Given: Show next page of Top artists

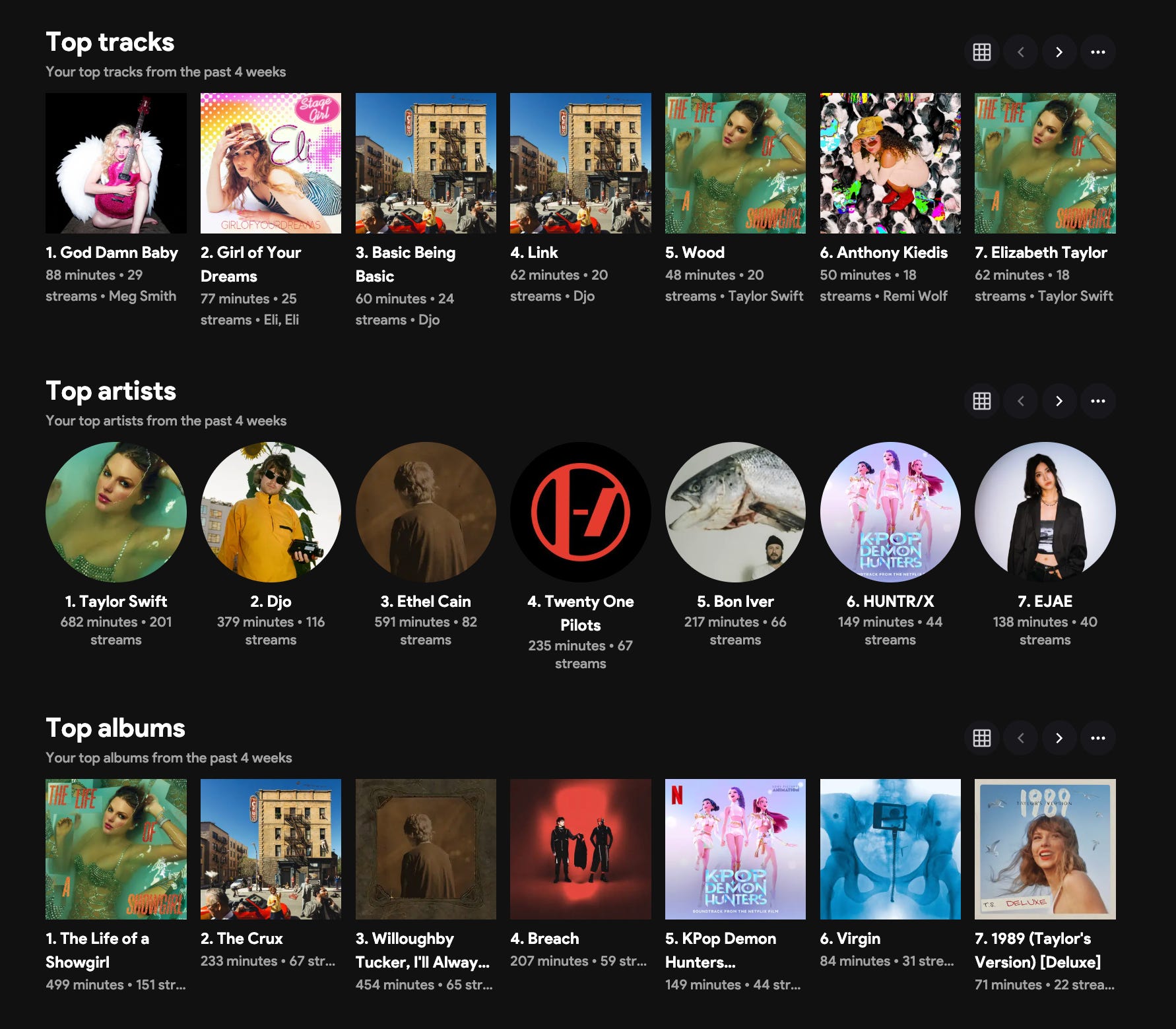Looking at the screenshot, I should pos(1059,401).
